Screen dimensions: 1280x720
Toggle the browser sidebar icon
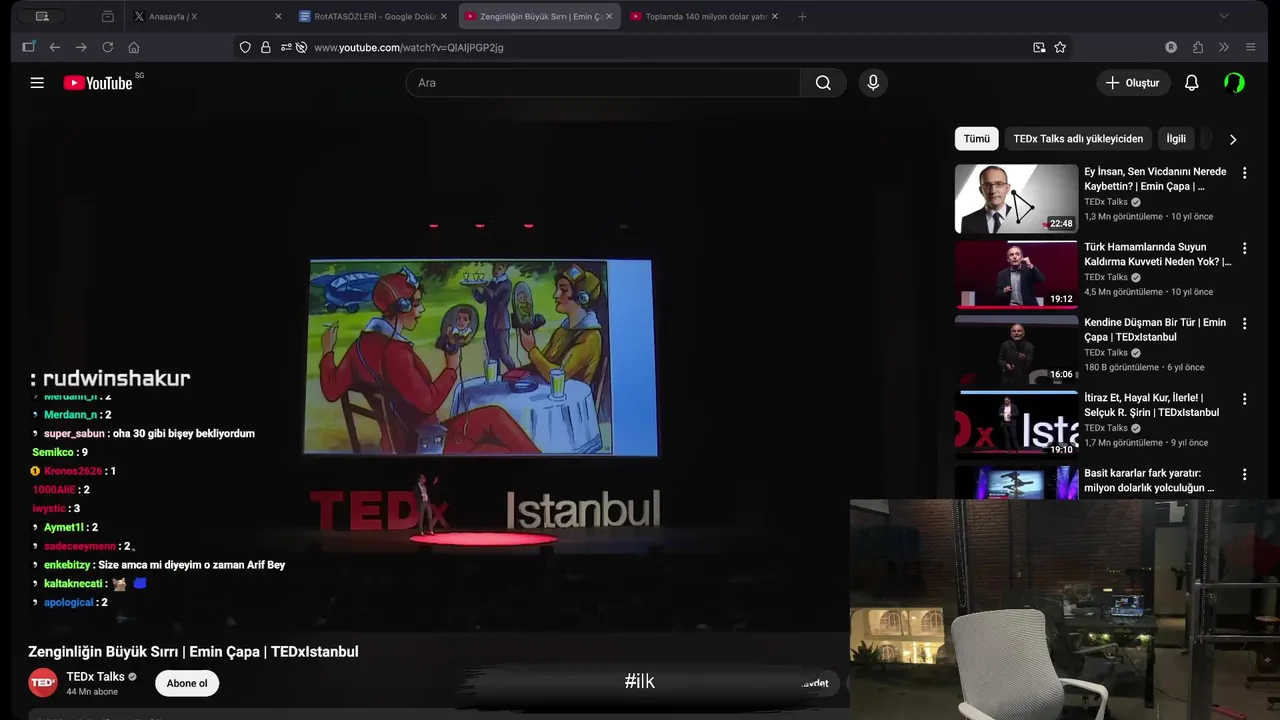pos(28,47)
